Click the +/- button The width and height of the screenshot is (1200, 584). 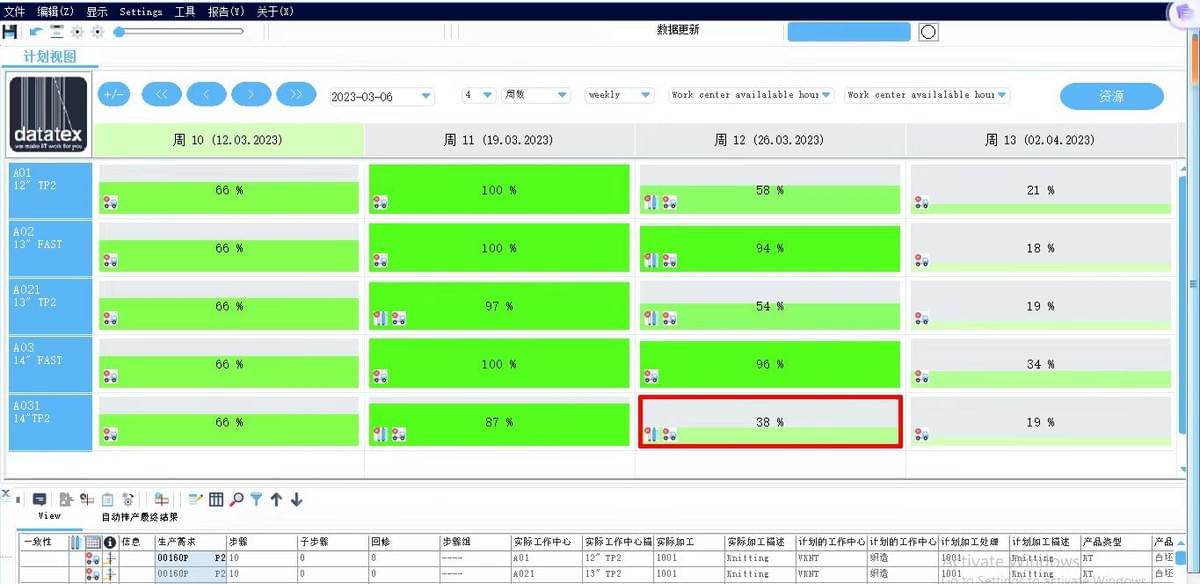point(114,95)
